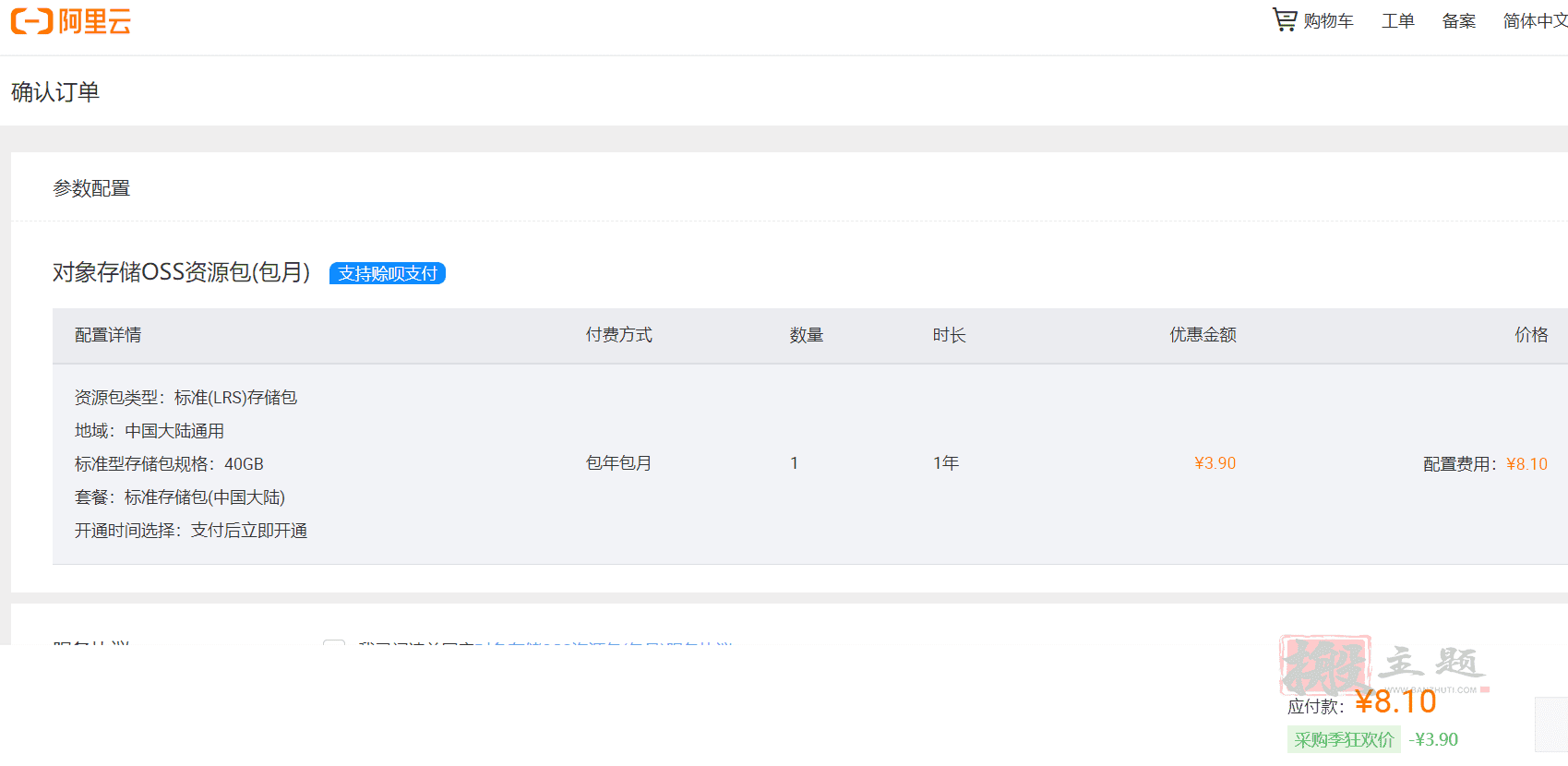Select the 开通时间选择 支付后立即开通 line
Viewport: 1568px width, 766px height.
coord(191,531)
